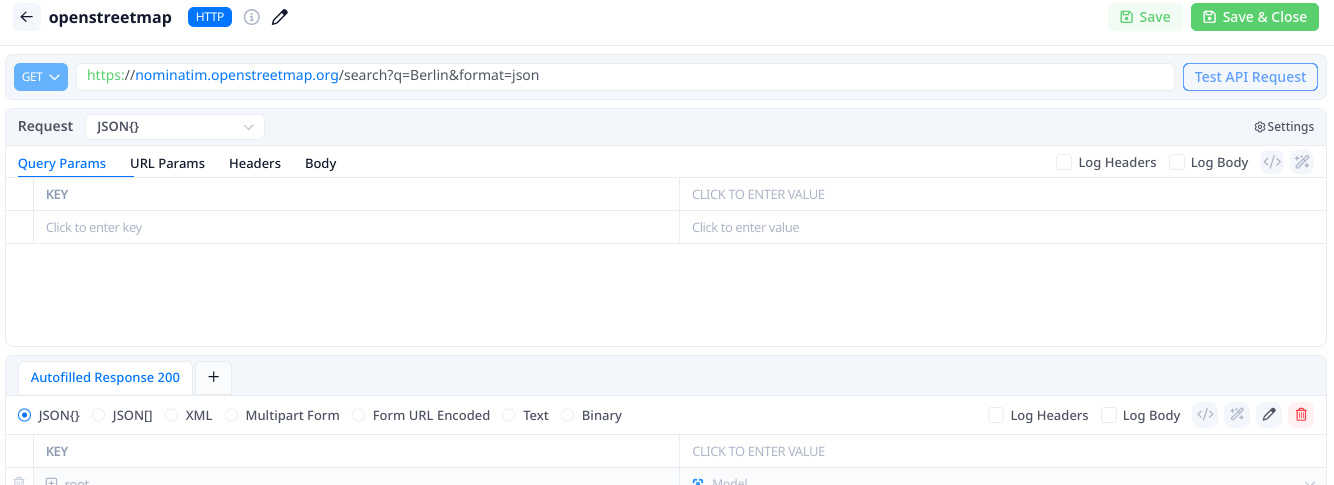Open response code view icon

point(1205,415)
